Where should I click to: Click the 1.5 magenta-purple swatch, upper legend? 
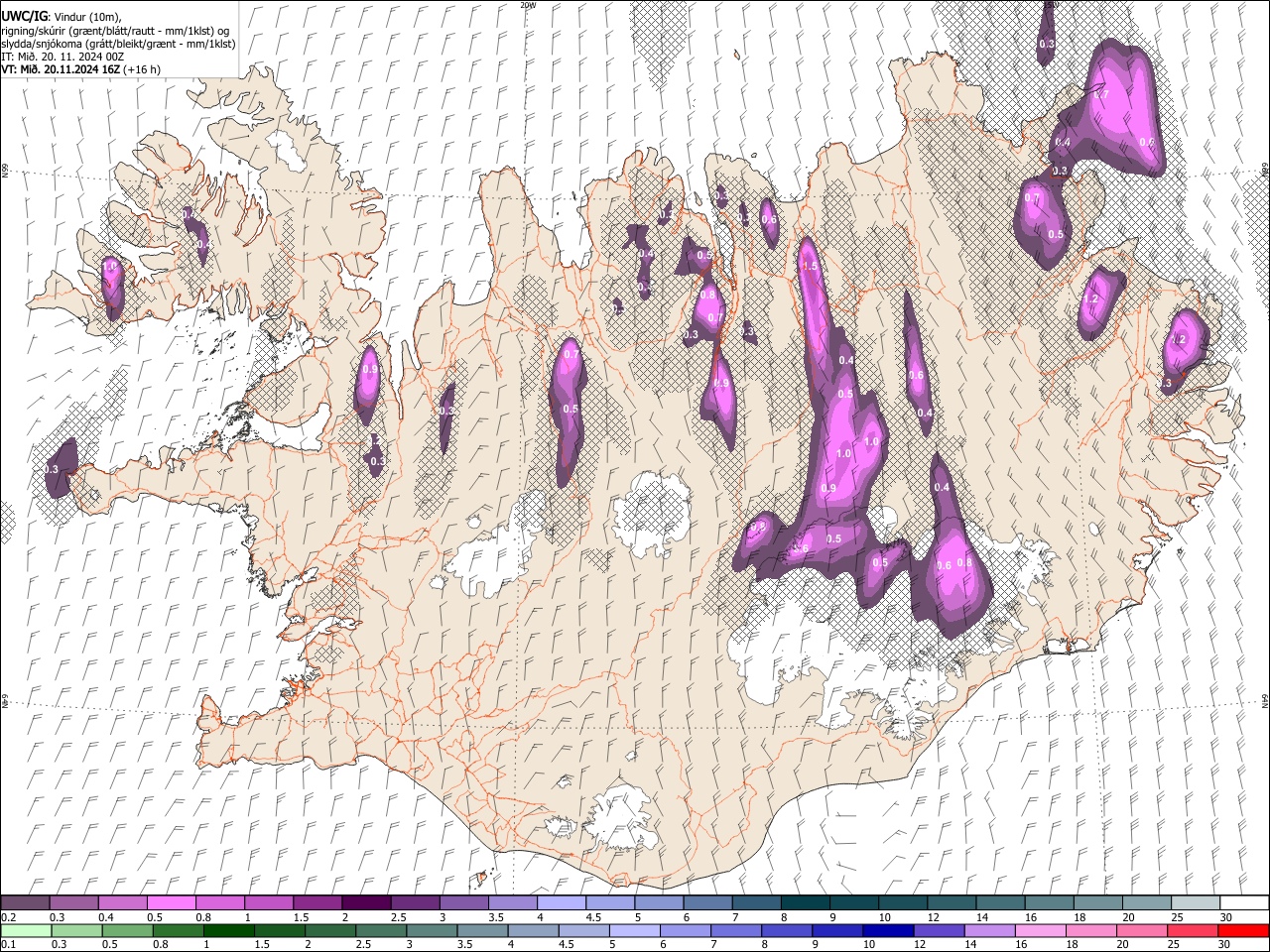[317, 902]
